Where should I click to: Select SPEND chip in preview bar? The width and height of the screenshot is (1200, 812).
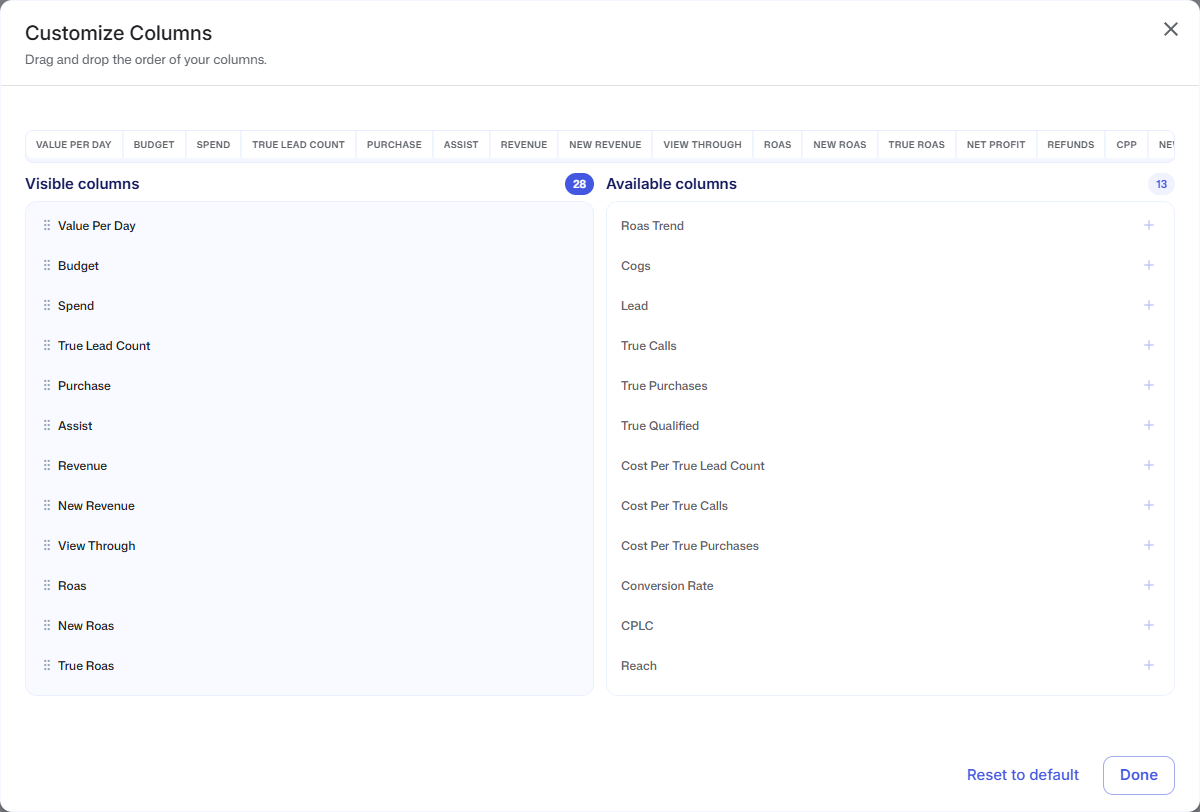[213, 145]
